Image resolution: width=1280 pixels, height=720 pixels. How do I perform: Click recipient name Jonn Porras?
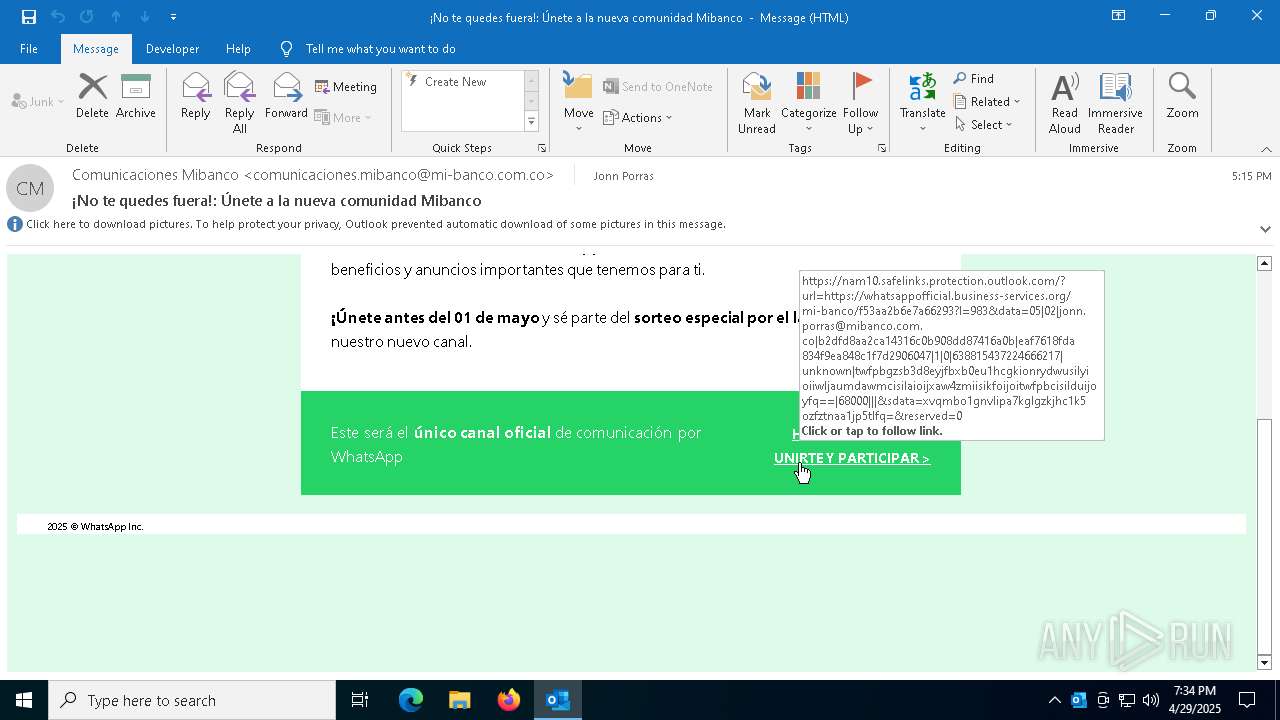pyautogui.click(x=623, y=176)
